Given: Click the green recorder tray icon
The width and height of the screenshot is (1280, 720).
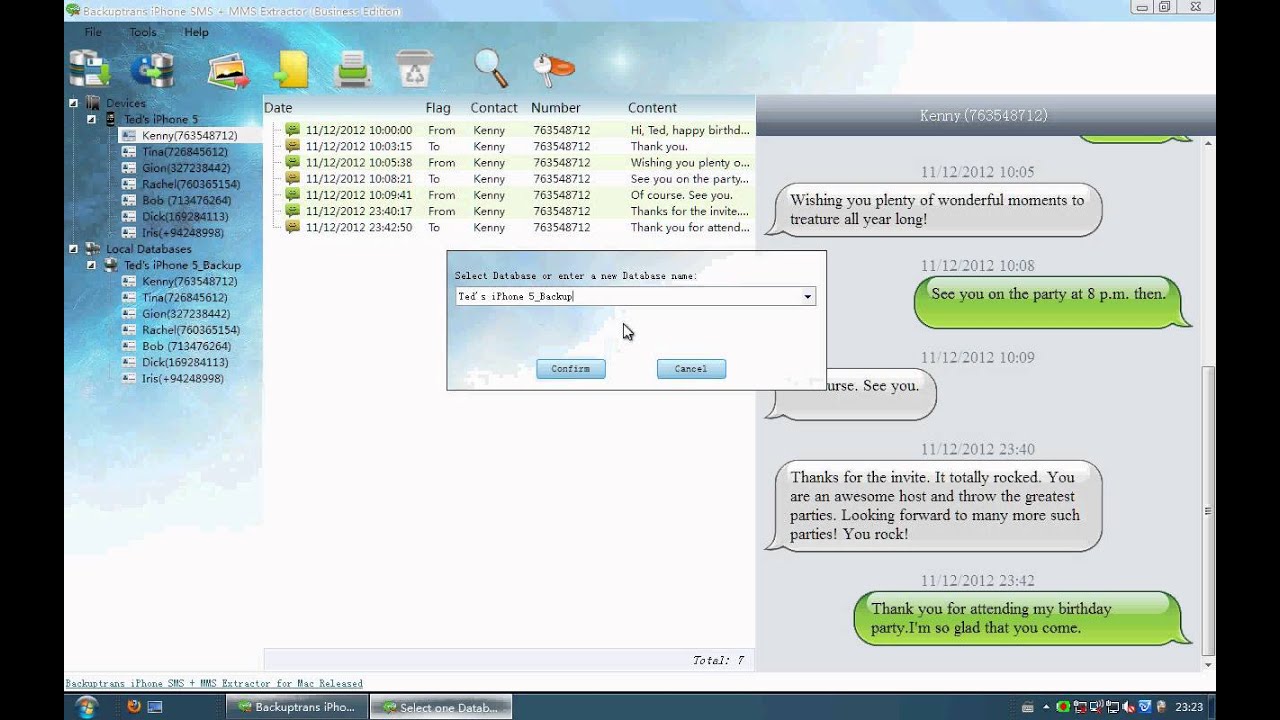Looking at the screenshot, I should (1063, 706).
